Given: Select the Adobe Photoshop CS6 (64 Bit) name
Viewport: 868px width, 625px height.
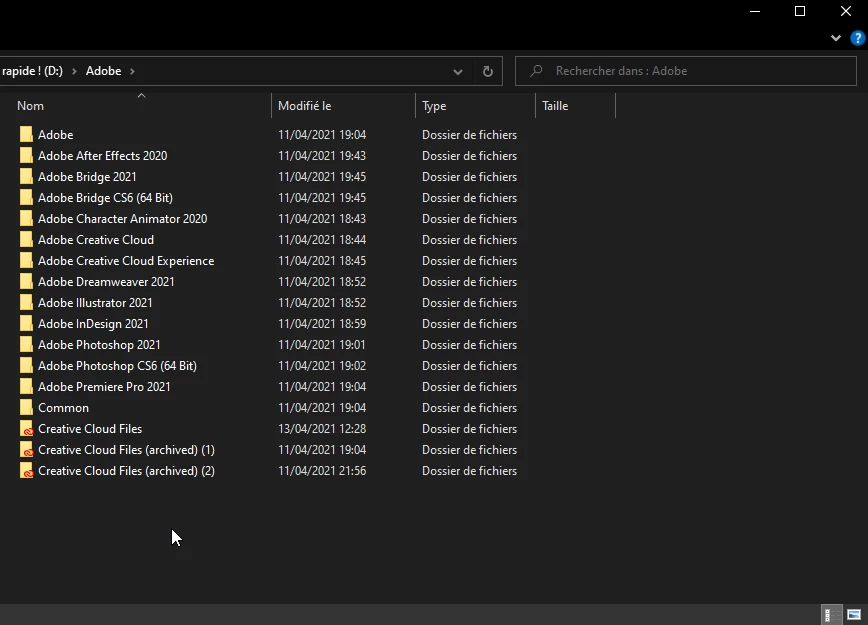Looking at the screenshot, I should (117, 366).
